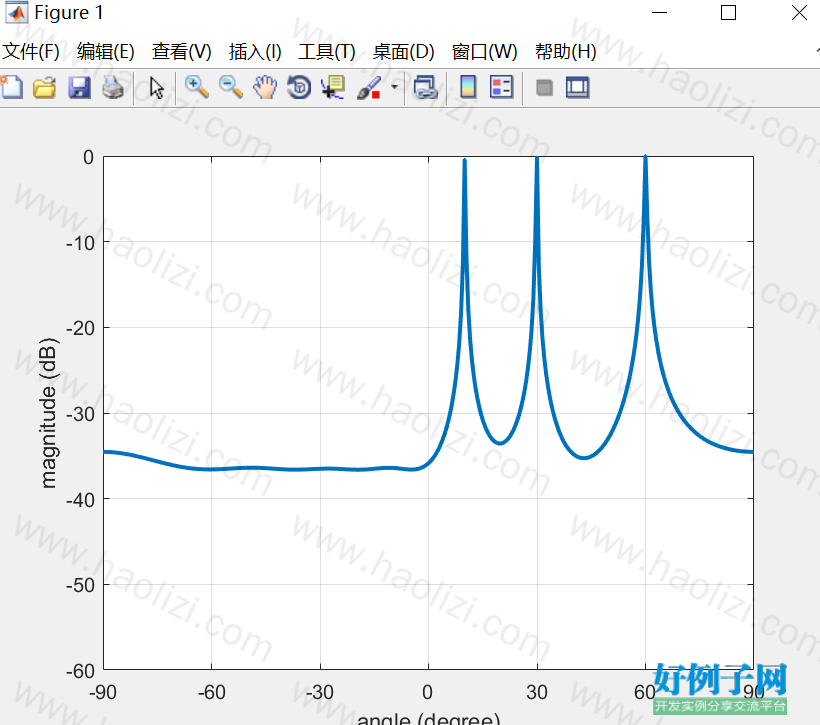Screen dimensions: 820x725
Task: Insert a colorbar using the toolbar icon
Action: 468,87
